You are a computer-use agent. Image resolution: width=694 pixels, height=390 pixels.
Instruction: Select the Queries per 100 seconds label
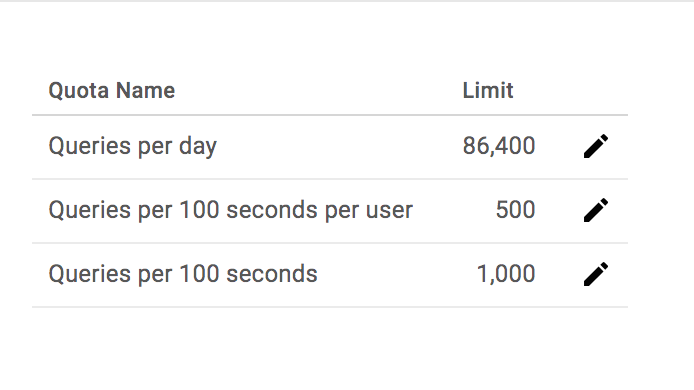pyautogui.click(x=183, y=274)
